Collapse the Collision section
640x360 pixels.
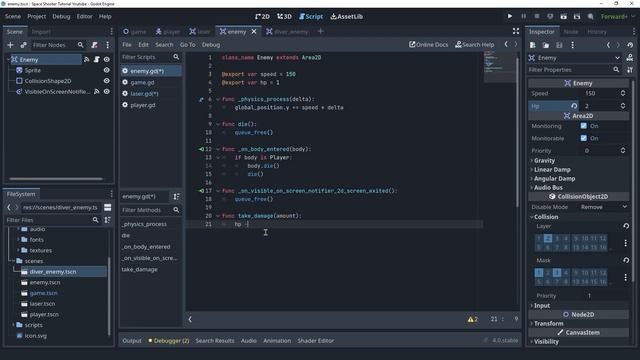click(x=546, y=217)
